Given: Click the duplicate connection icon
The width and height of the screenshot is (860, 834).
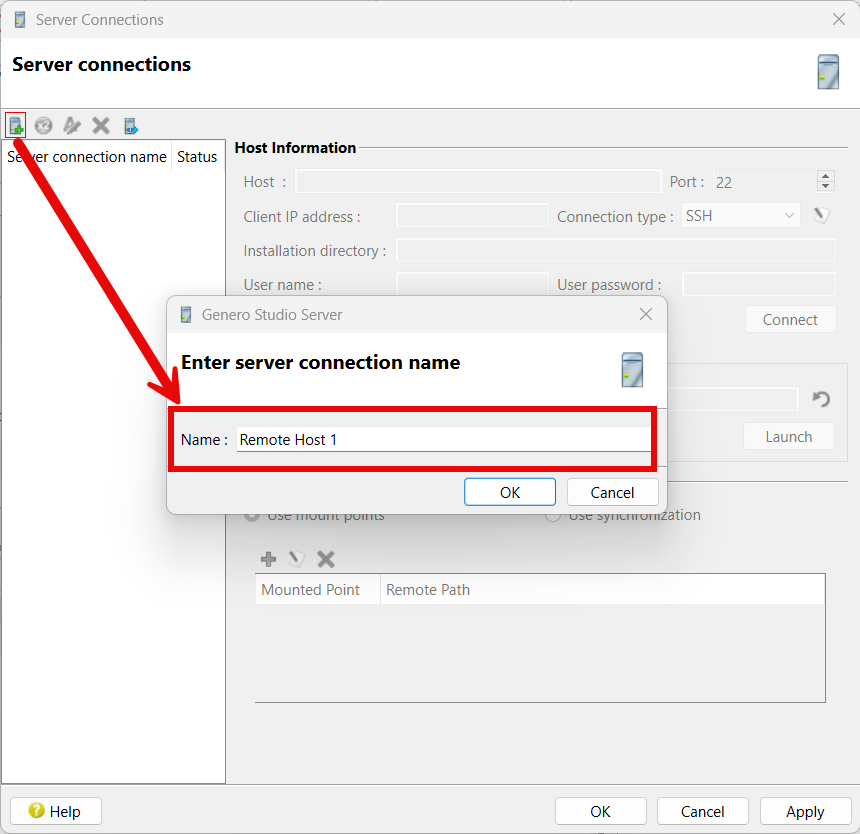Looking at the screenshot, I should (x=43, y=125).
